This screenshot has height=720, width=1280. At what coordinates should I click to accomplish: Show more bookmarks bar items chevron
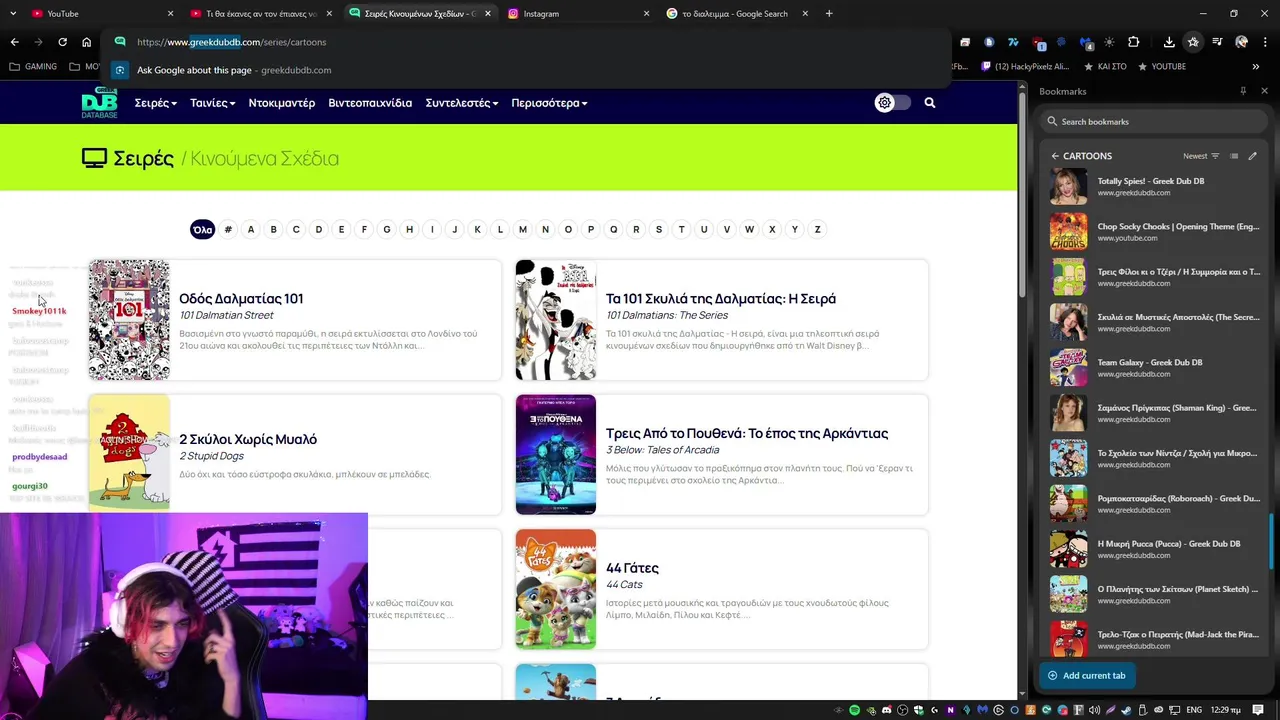(x=1255, y=67)
